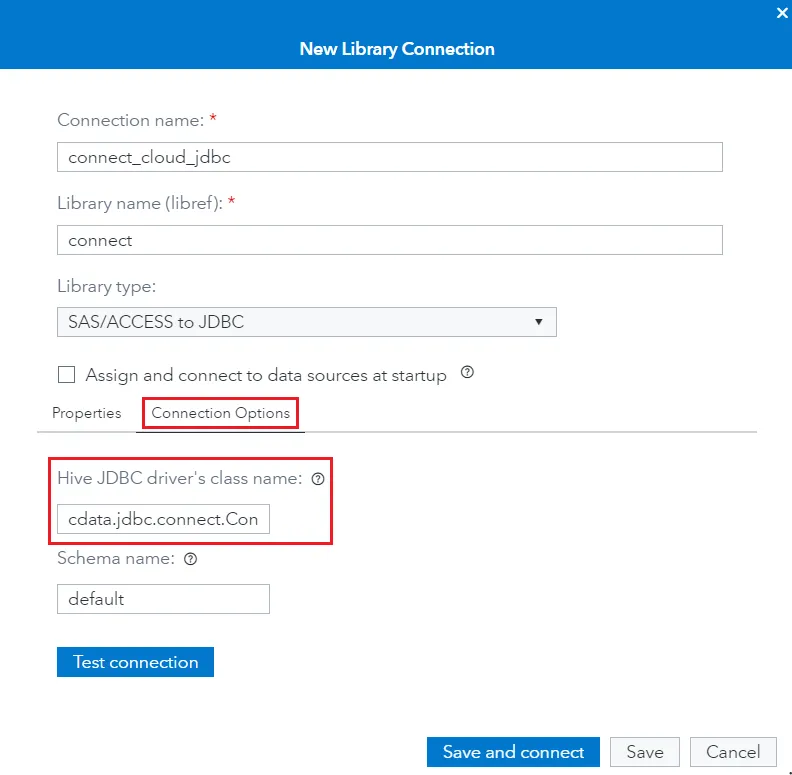
Task: Expand the Library type dropdown
Action: (x=306, y=322)
